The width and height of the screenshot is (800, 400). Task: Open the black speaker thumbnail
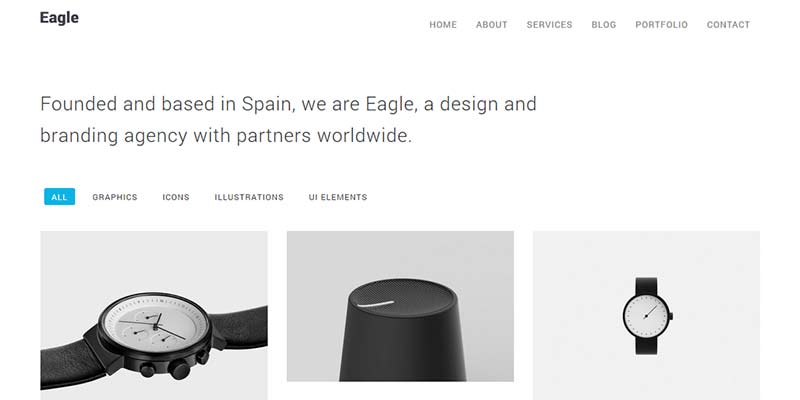tap(400, 306)
